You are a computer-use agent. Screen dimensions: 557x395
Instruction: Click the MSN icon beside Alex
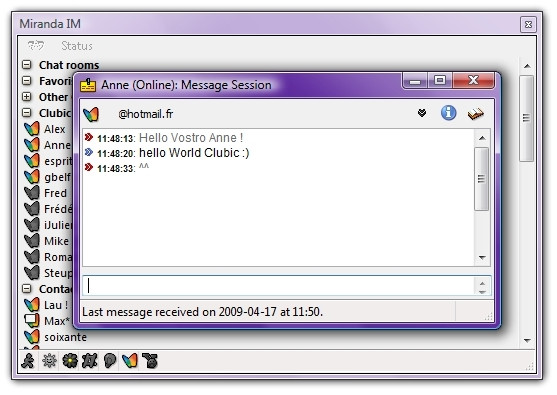pyautogui.click(x=32, y=129)
